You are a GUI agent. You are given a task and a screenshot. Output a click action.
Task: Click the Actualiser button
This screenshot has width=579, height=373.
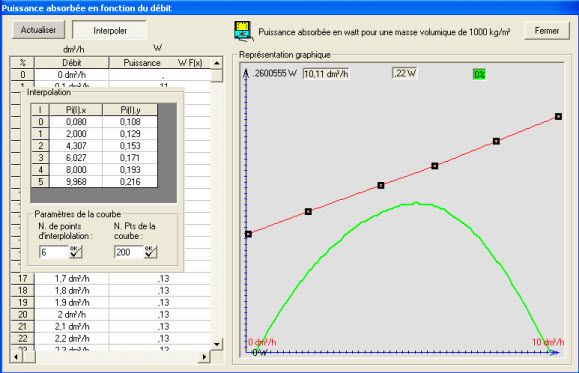tap(38, 30)
